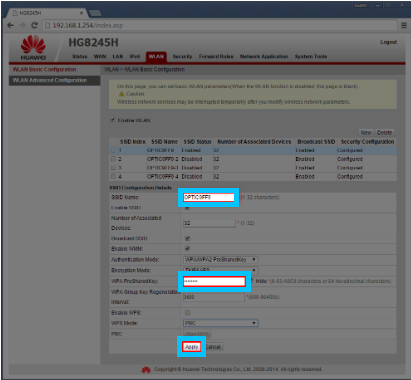Reload the router page
This screenshot has height=380, width=411.
click(34, 25)
